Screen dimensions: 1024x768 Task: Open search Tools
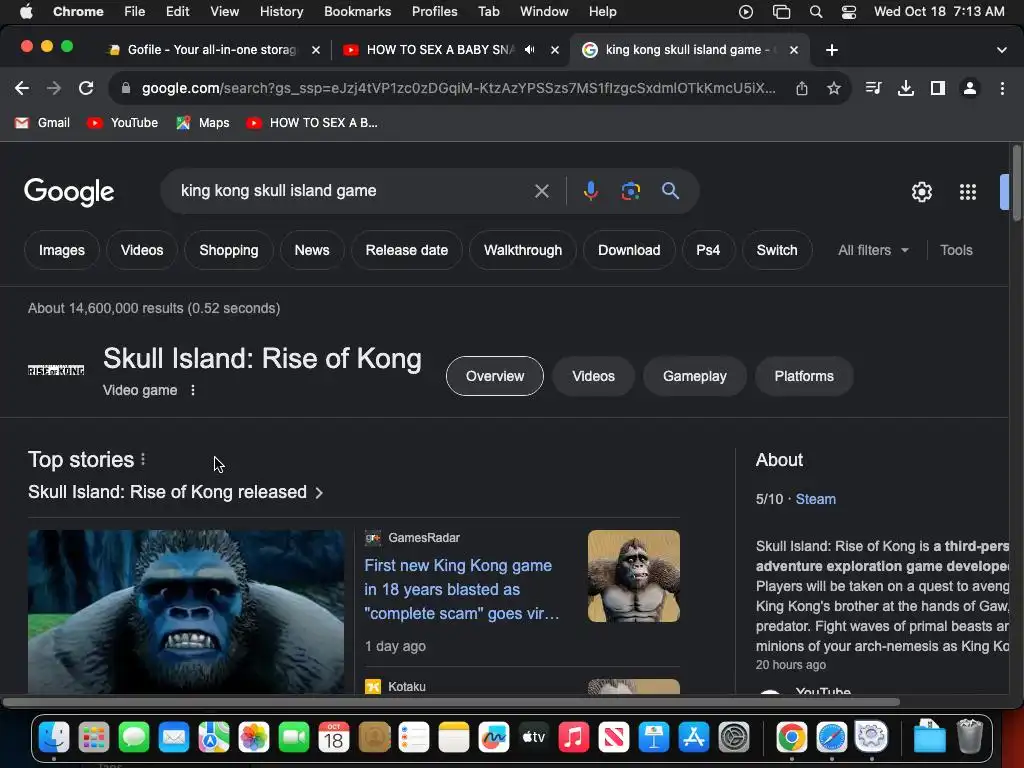point(956,250)
